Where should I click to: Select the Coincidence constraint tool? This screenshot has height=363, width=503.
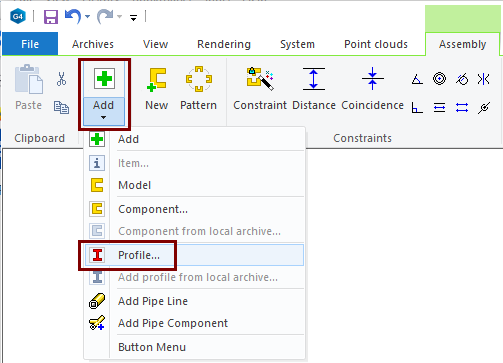point(373,79)
